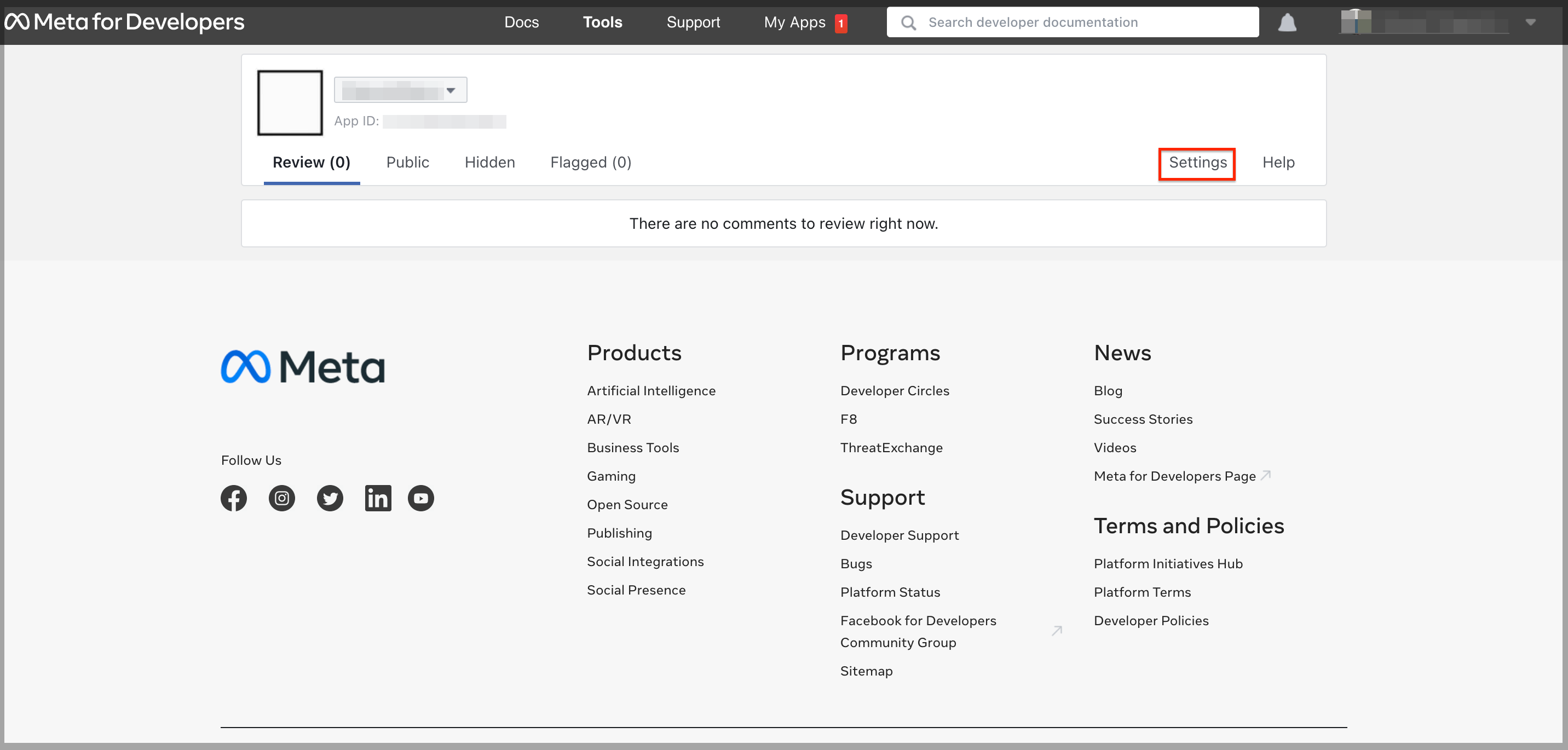The image size is (1568, 750).
Task: Expand the account menu arrow
Action: click(x=1530, y=22)
